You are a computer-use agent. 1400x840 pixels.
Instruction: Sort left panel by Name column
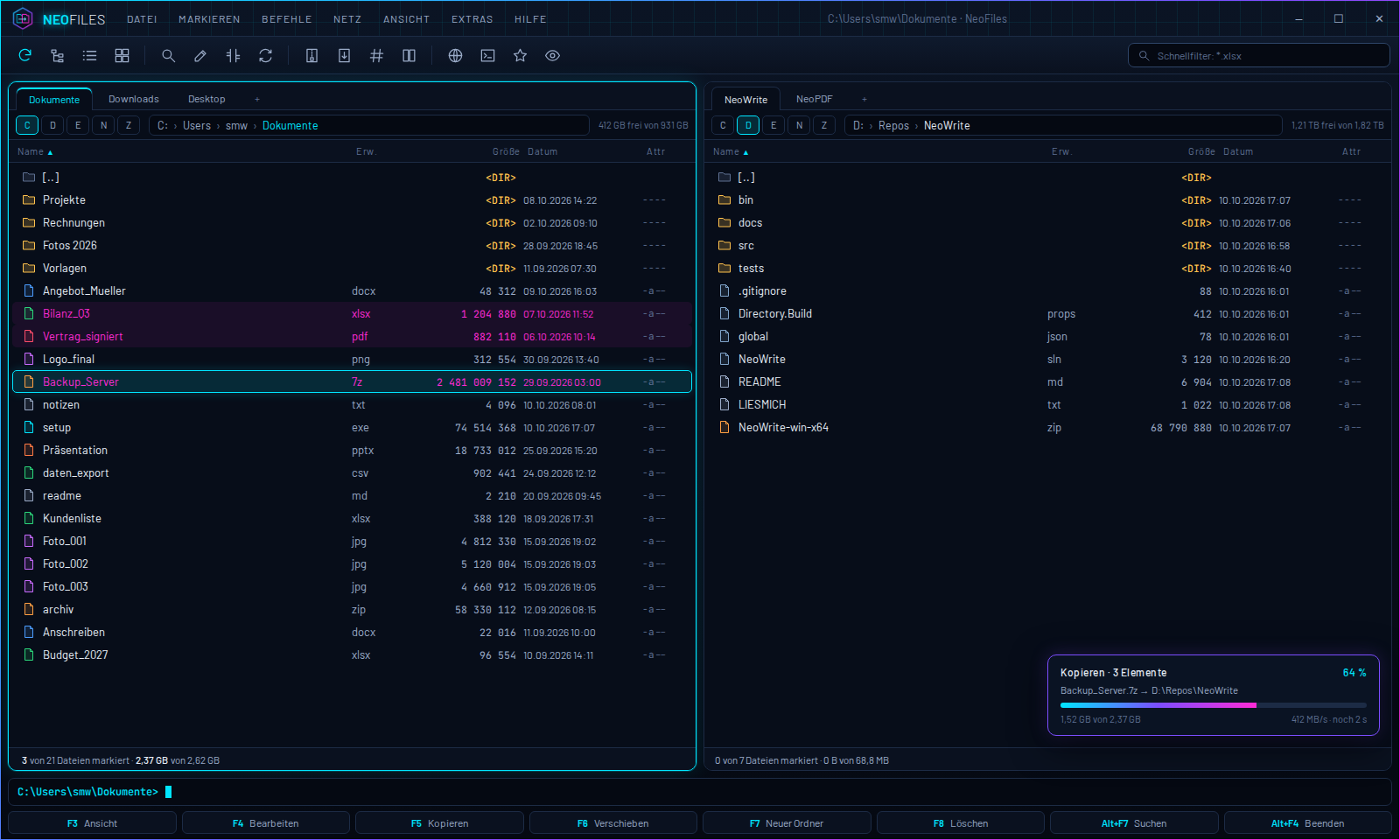[35, 151]
